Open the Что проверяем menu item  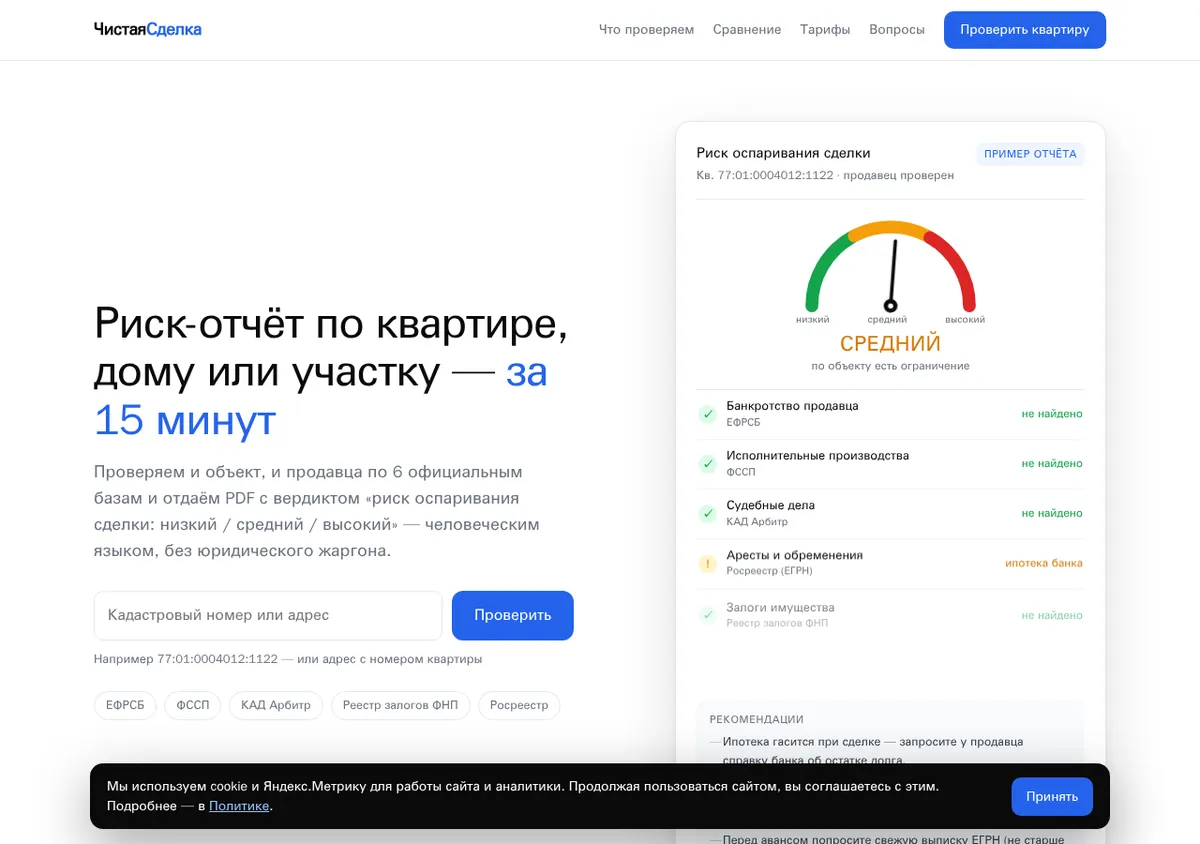coord(646,30)
